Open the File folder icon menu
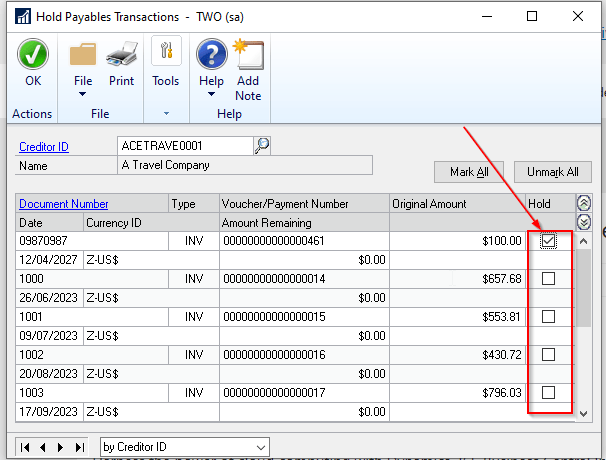The height and width of the screenshot is (460, 606). pyautogui.click(x=83, y=55)
